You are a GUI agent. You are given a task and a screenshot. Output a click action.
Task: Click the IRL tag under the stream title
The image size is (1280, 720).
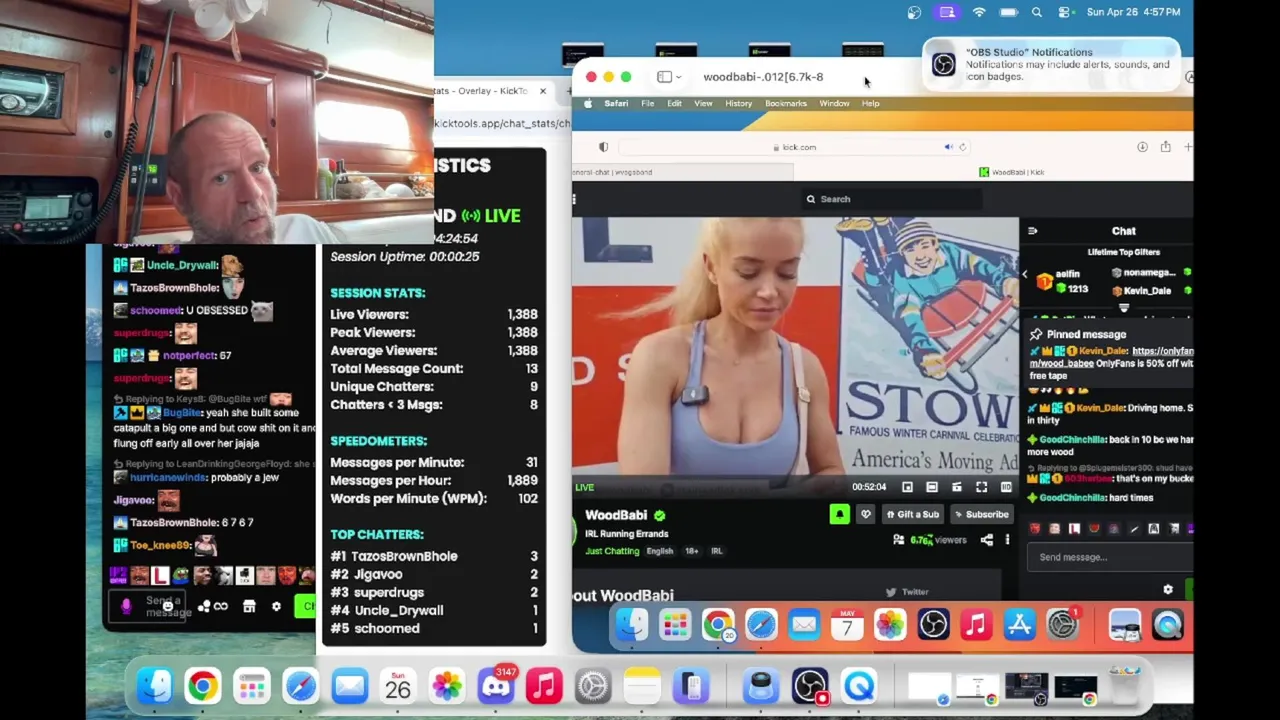(x=716, y=551)
